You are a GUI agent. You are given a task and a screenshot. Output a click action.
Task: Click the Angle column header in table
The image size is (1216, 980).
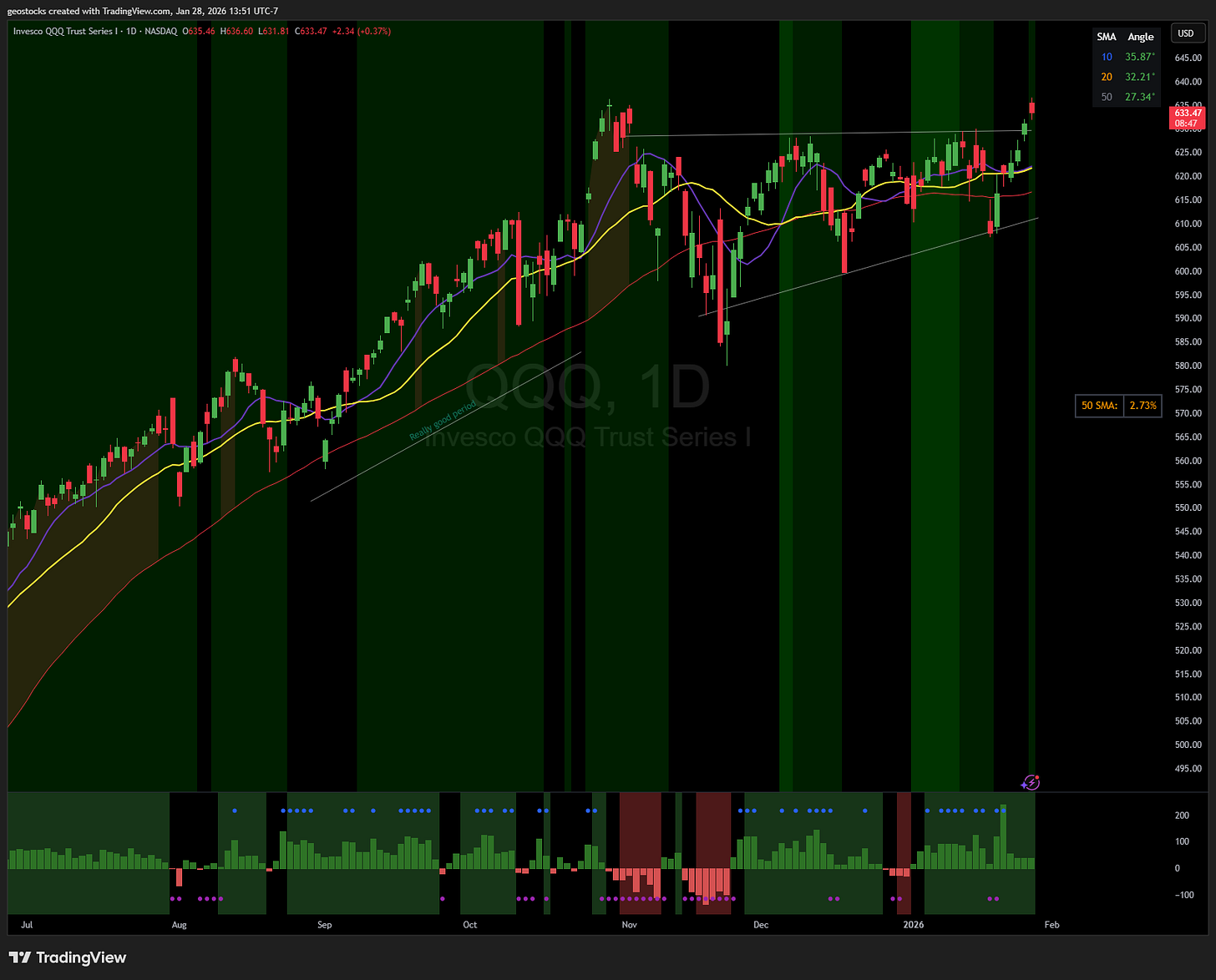coord(1140,37)
